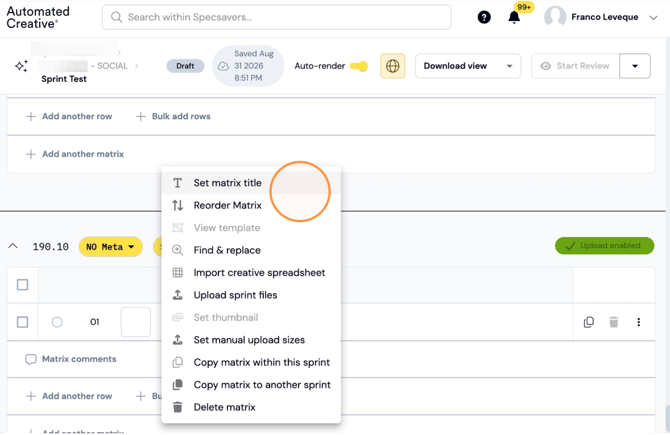670x435 pixels.
Task: Choose Set matrix title from the menu
Action: (251, 183)
